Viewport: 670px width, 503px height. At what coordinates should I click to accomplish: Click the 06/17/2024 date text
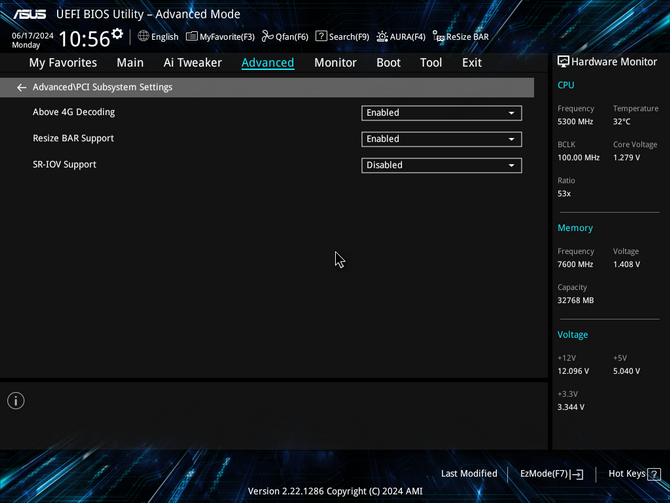[x=32, y=35]
